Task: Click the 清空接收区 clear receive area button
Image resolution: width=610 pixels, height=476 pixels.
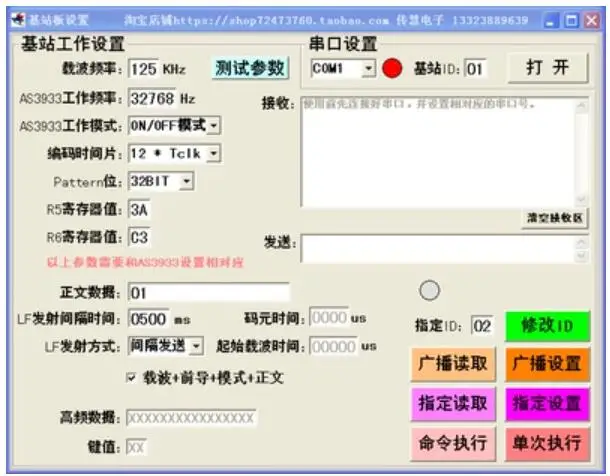Action: [555, 218]
